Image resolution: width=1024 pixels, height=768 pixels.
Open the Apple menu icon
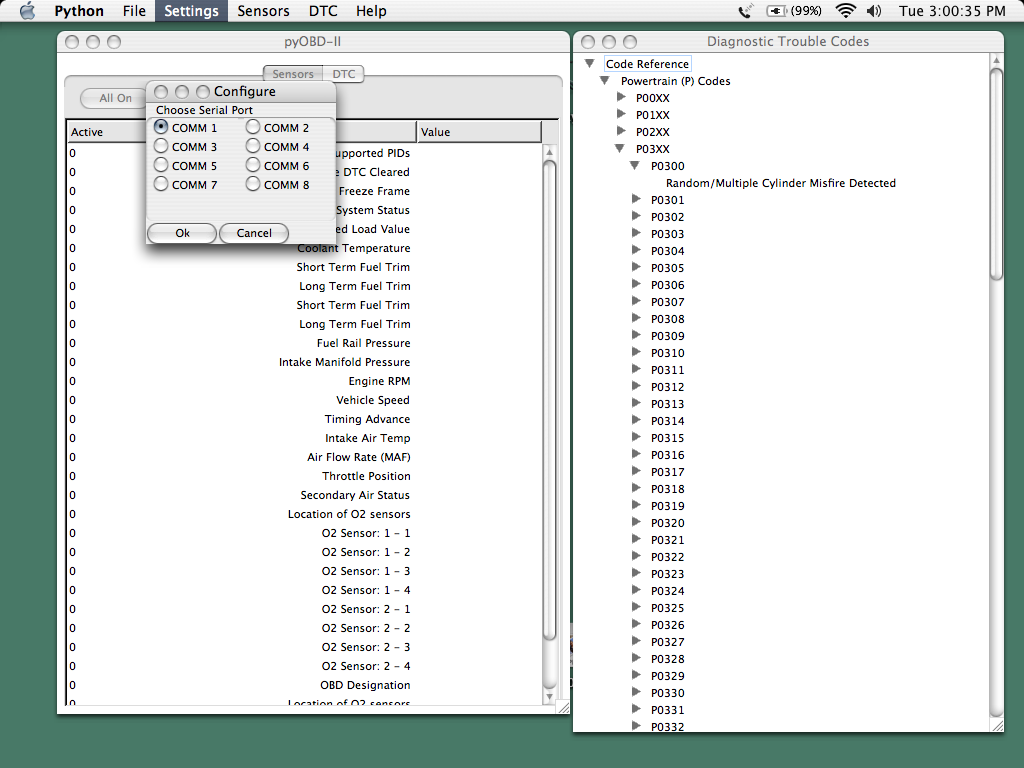click(x=27, y=11)
